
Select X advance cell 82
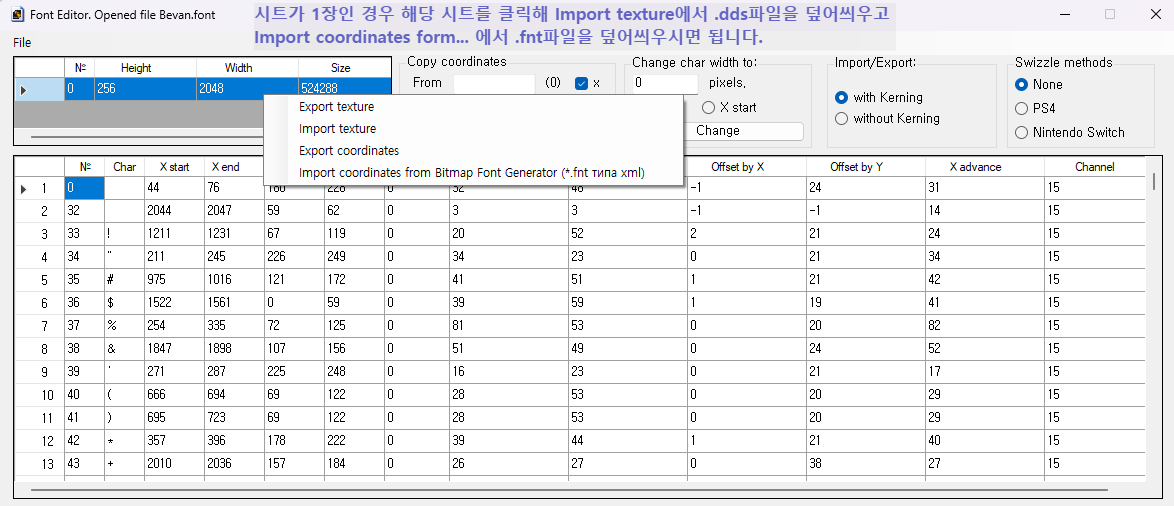[985, 326]
